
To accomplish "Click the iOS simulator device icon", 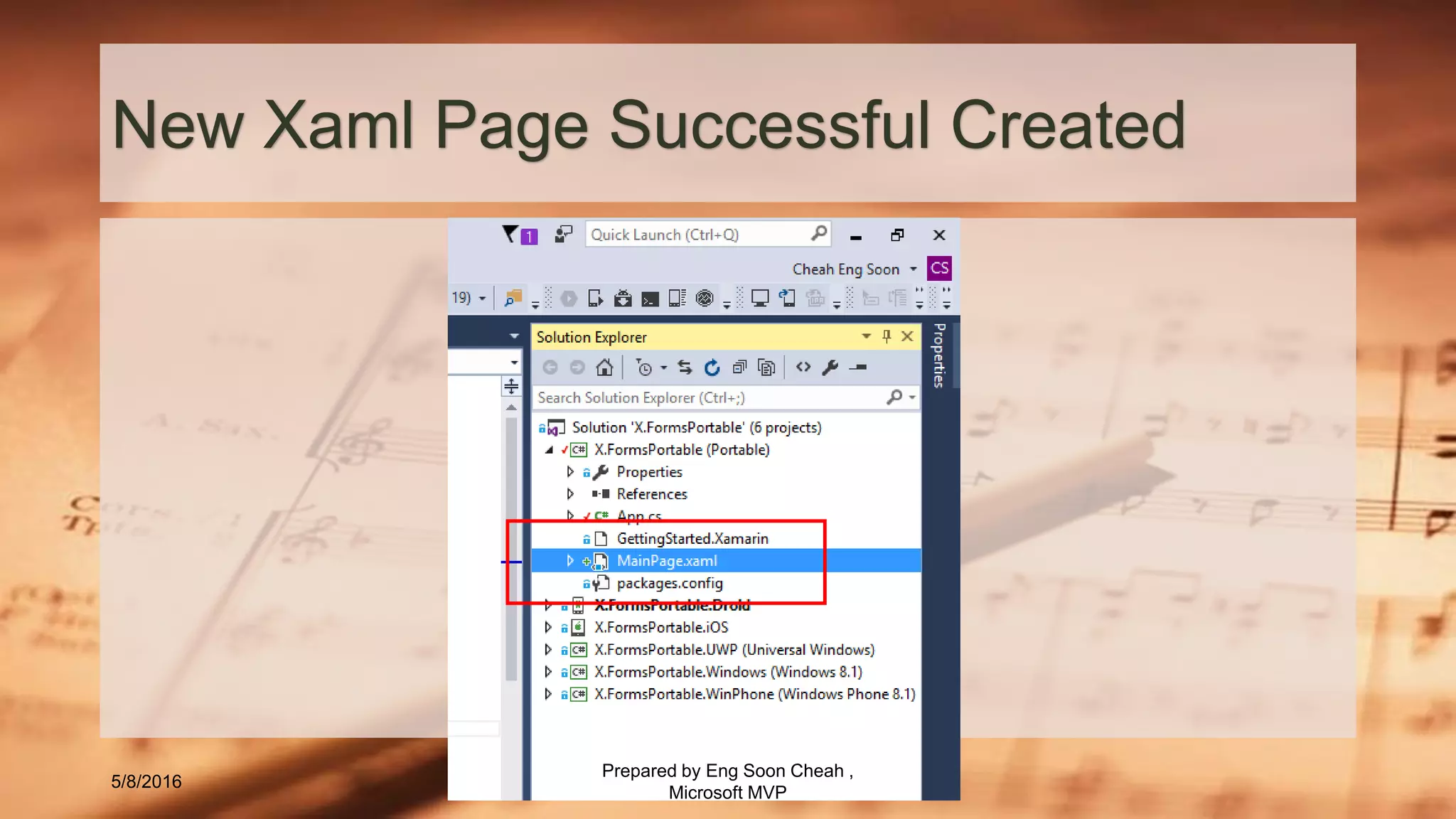I will (787, 299).
